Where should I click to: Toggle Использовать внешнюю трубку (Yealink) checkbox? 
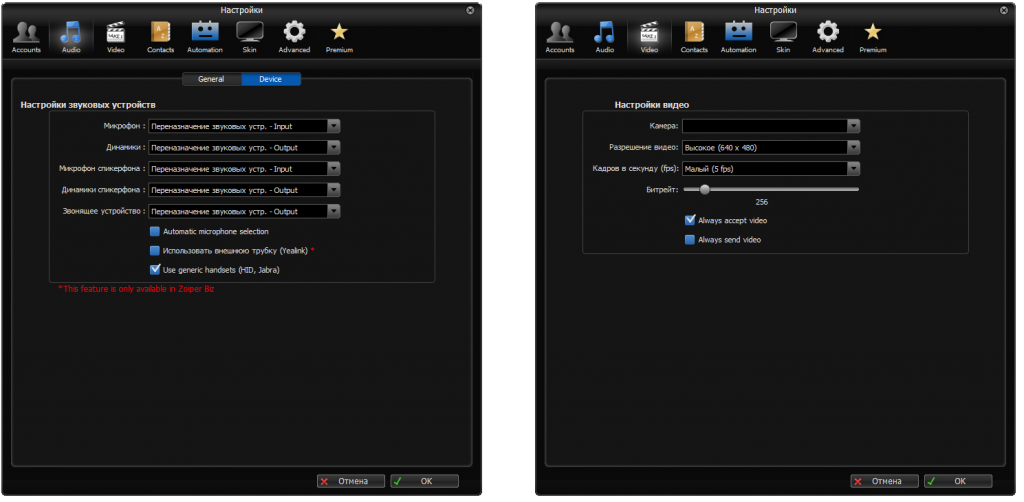(155, 250)
